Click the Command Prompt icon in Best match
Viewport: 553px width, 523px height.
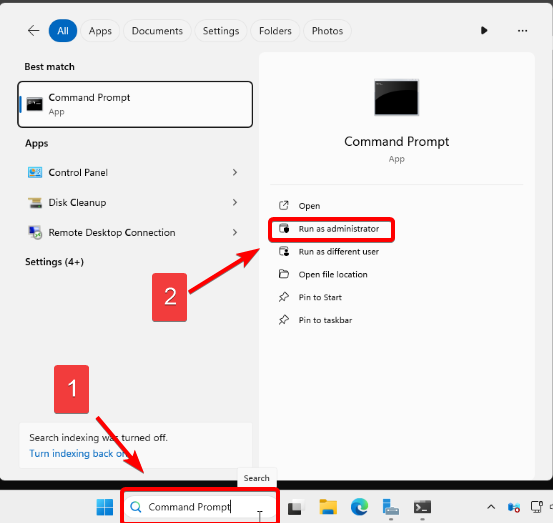pos(35,104)
